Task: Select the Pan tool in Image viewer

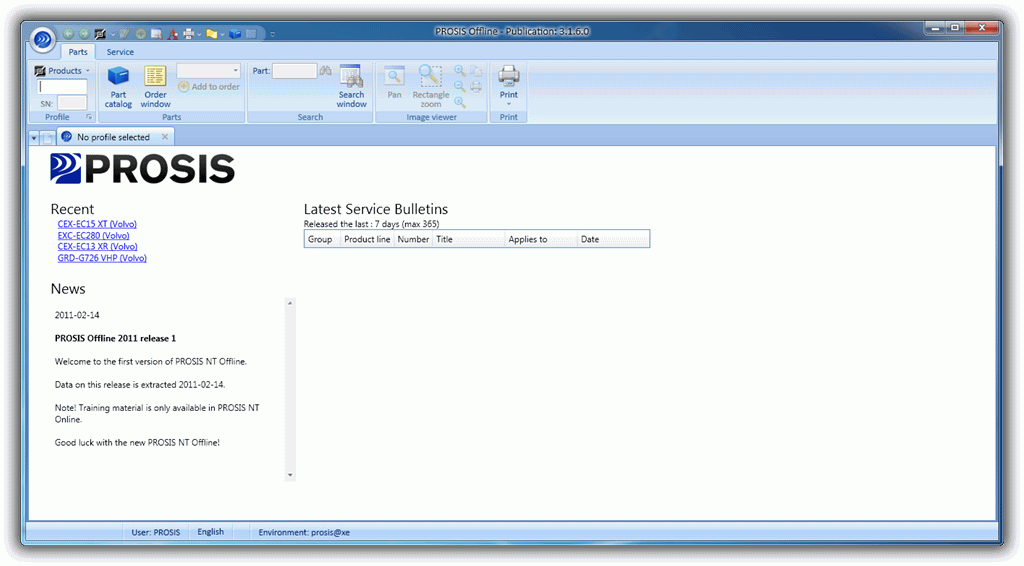Action: click(x=394, y=82)
